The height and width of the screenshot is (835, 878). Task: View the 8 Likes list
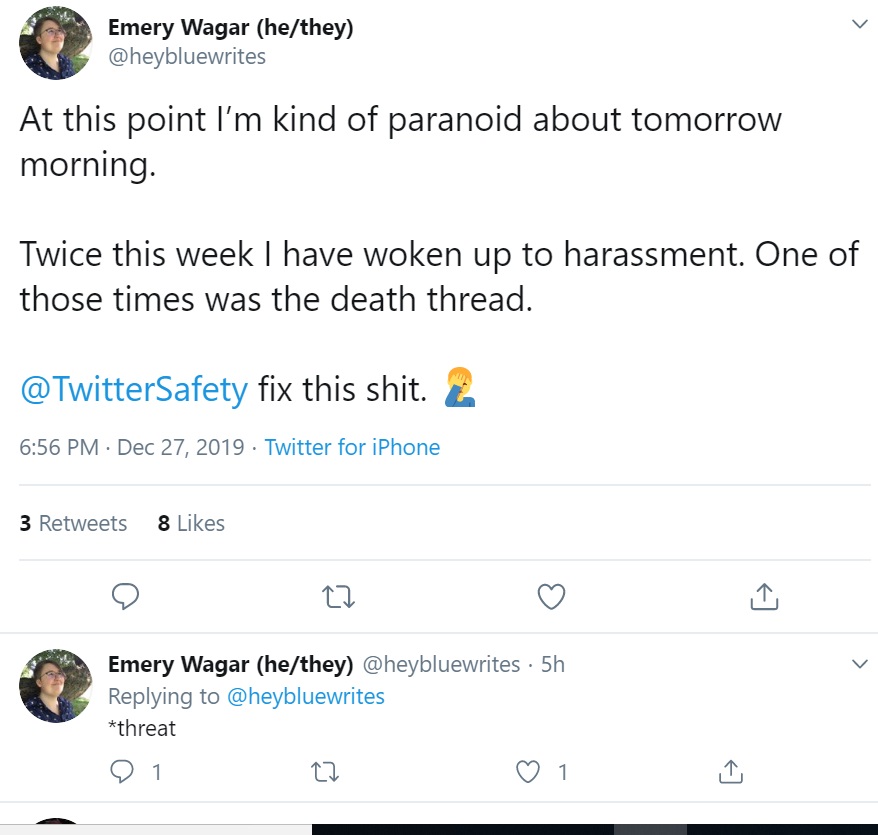click(x=191, y=523)
